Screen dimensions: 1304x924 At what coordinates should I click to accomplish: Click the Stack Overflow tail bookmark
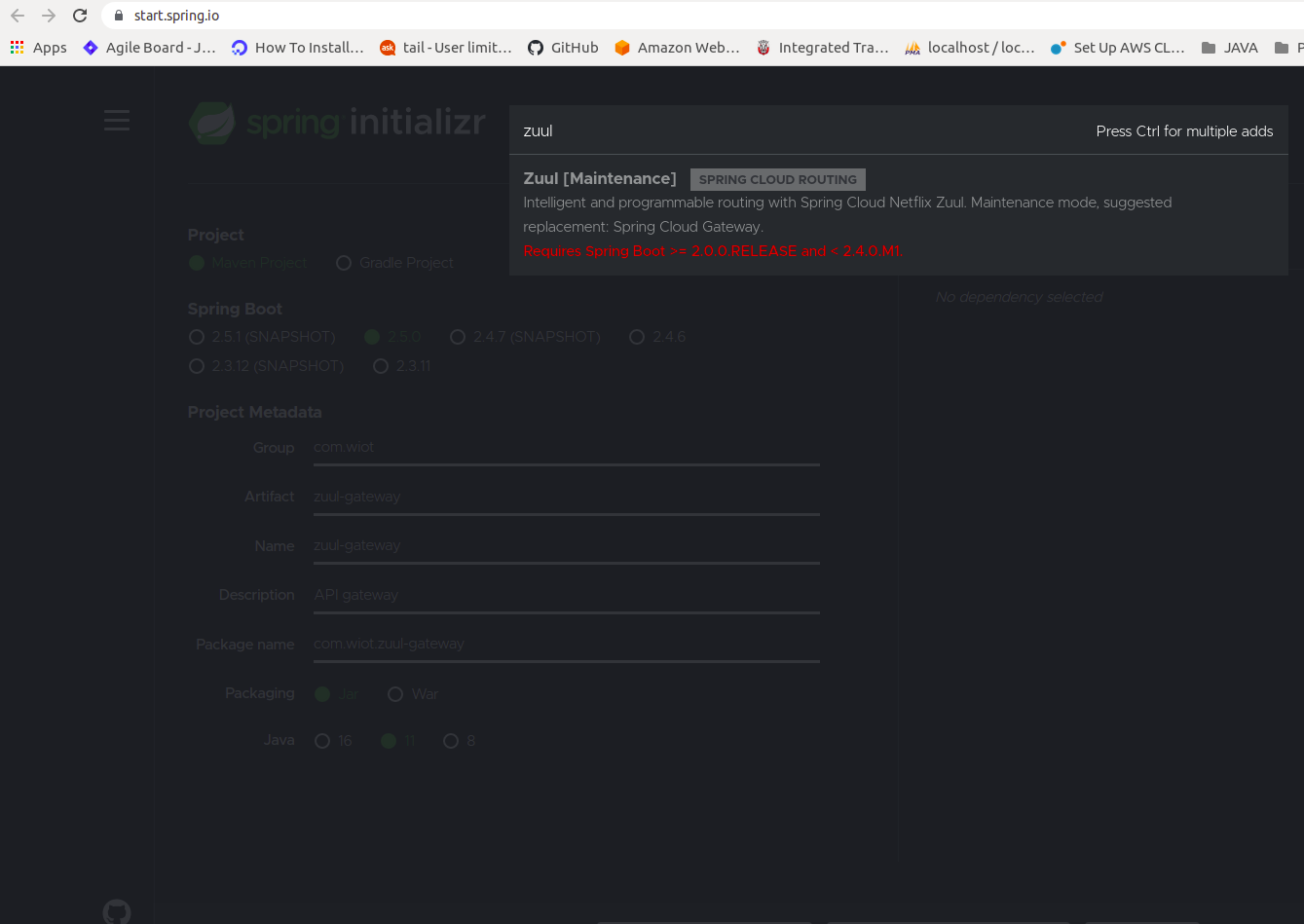[445, 46]
